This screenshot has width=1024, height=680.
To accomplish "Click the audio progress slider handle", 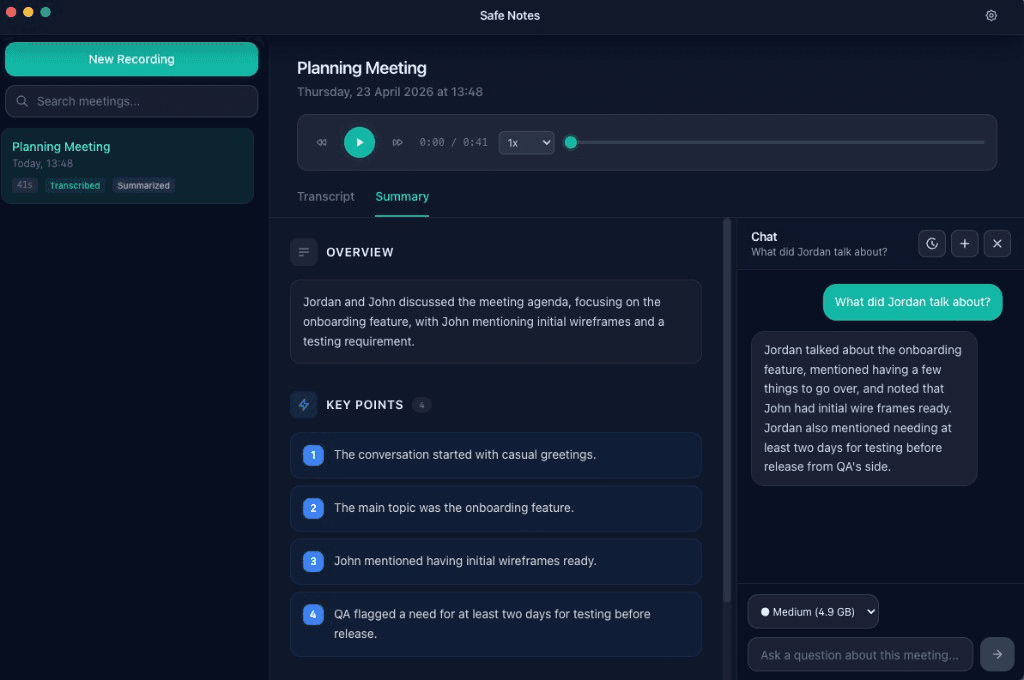I will pos(571,142).
